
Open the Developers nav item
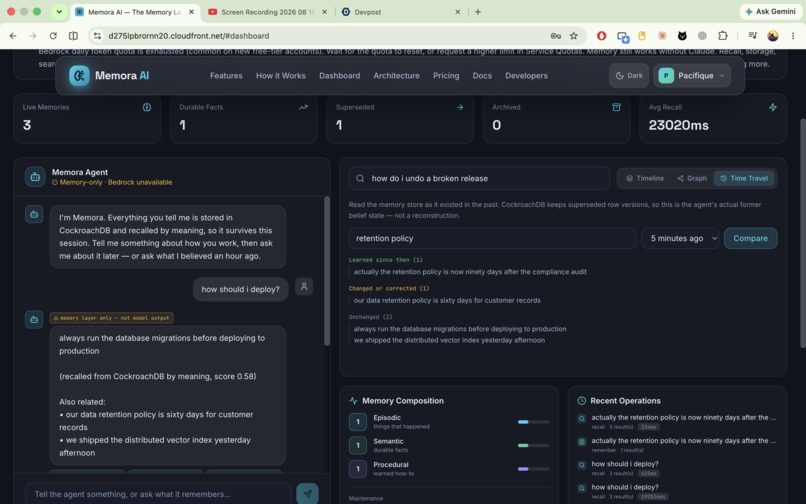coord(526,76)
